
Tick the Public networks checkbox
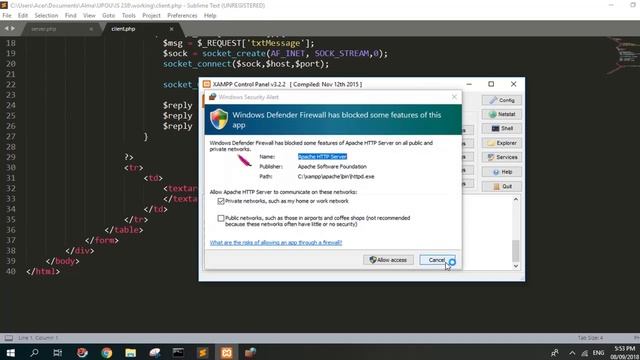click(x=221, y=218)
